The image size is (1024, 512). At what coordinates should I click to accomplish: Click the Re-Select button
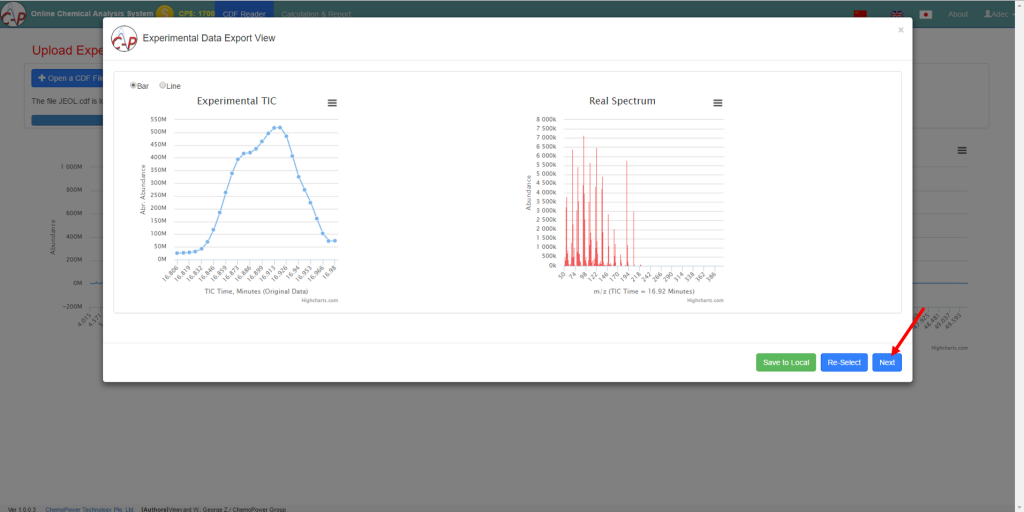pos(843,362)
